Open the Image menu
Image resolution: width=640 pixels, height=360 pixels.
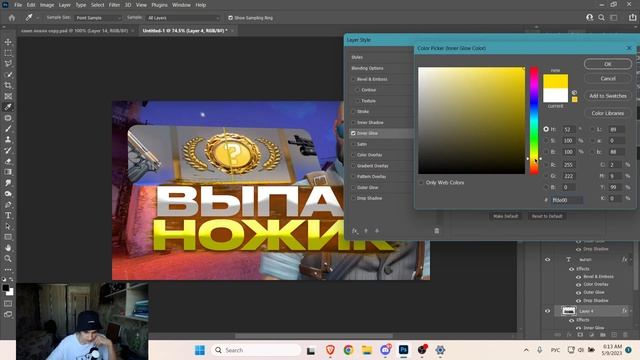47,5
